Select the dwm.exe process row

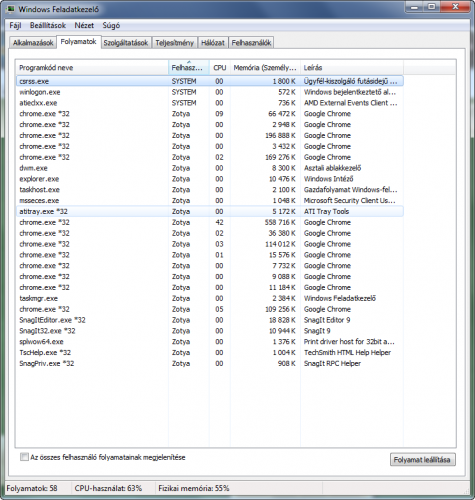tap(210, 168)
